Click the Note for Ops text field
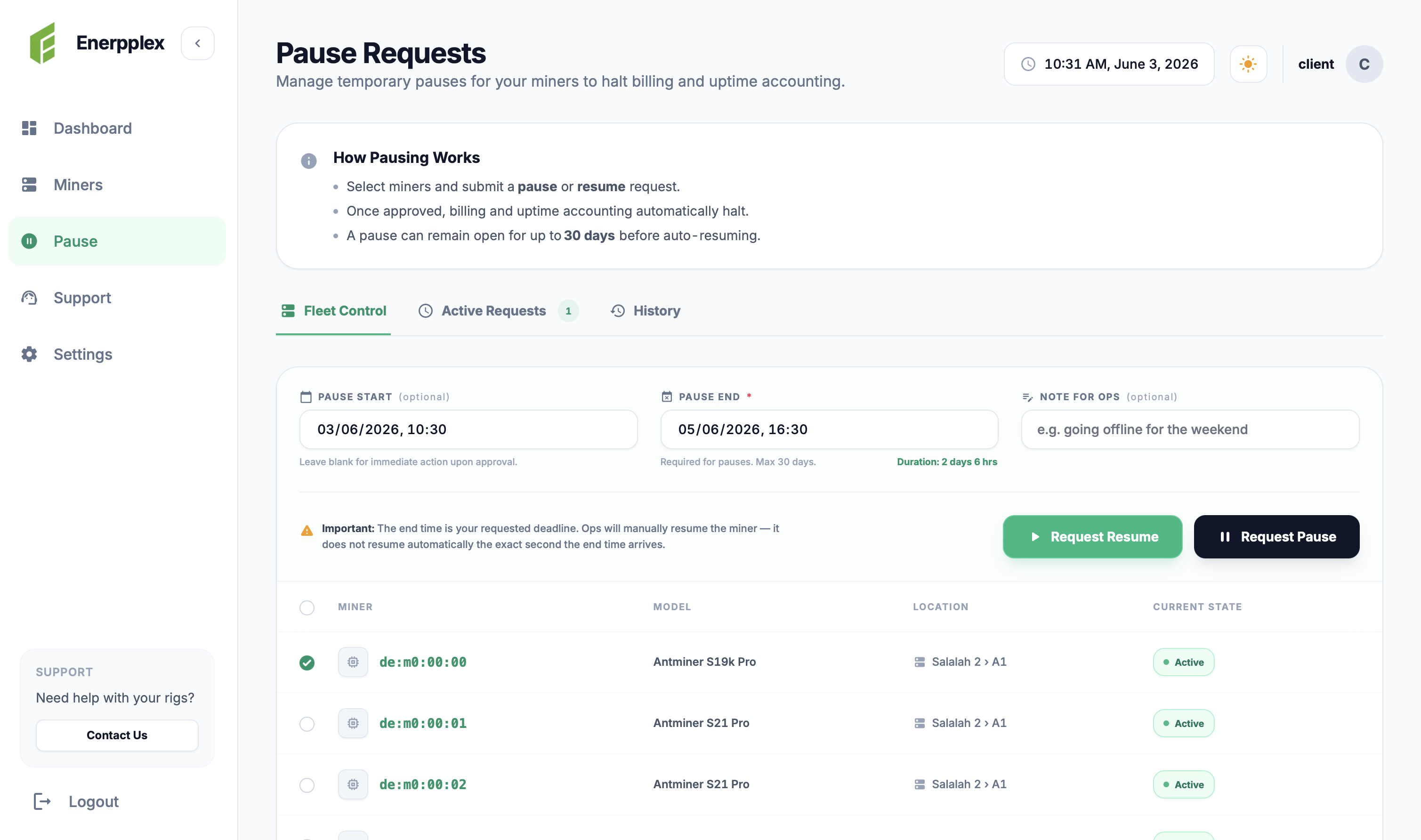The width and height of the screenshot is (1421, 840). (1190, 429)
